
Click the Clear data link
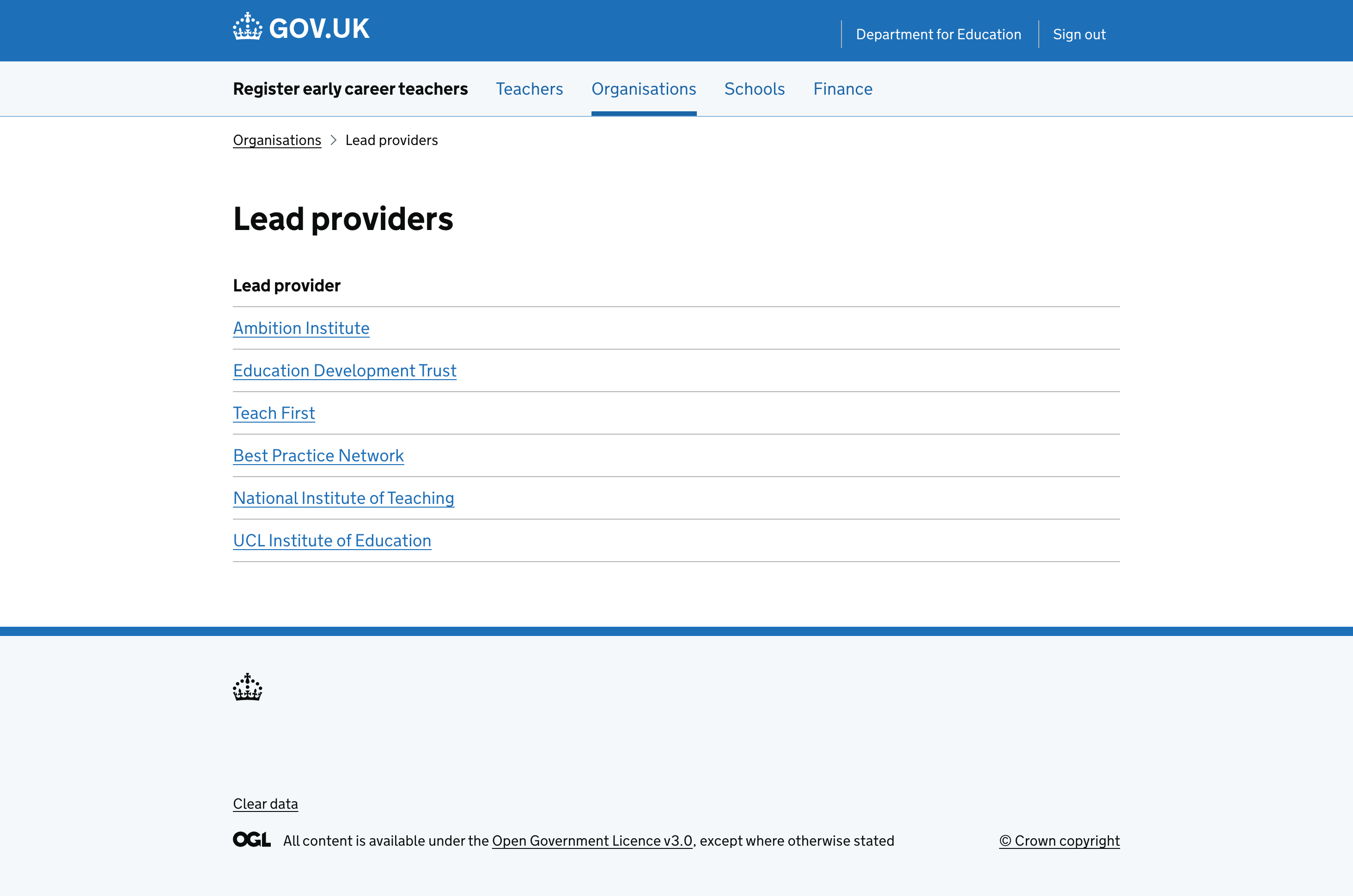[265, 804]
